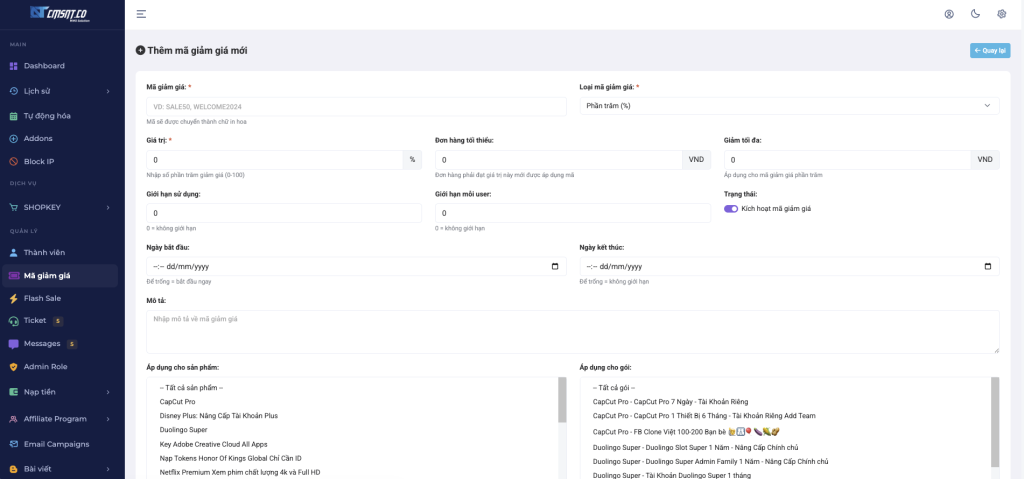Click the Quay lại button
Screen dimensions: 1024x479
[x=989, y=51]
